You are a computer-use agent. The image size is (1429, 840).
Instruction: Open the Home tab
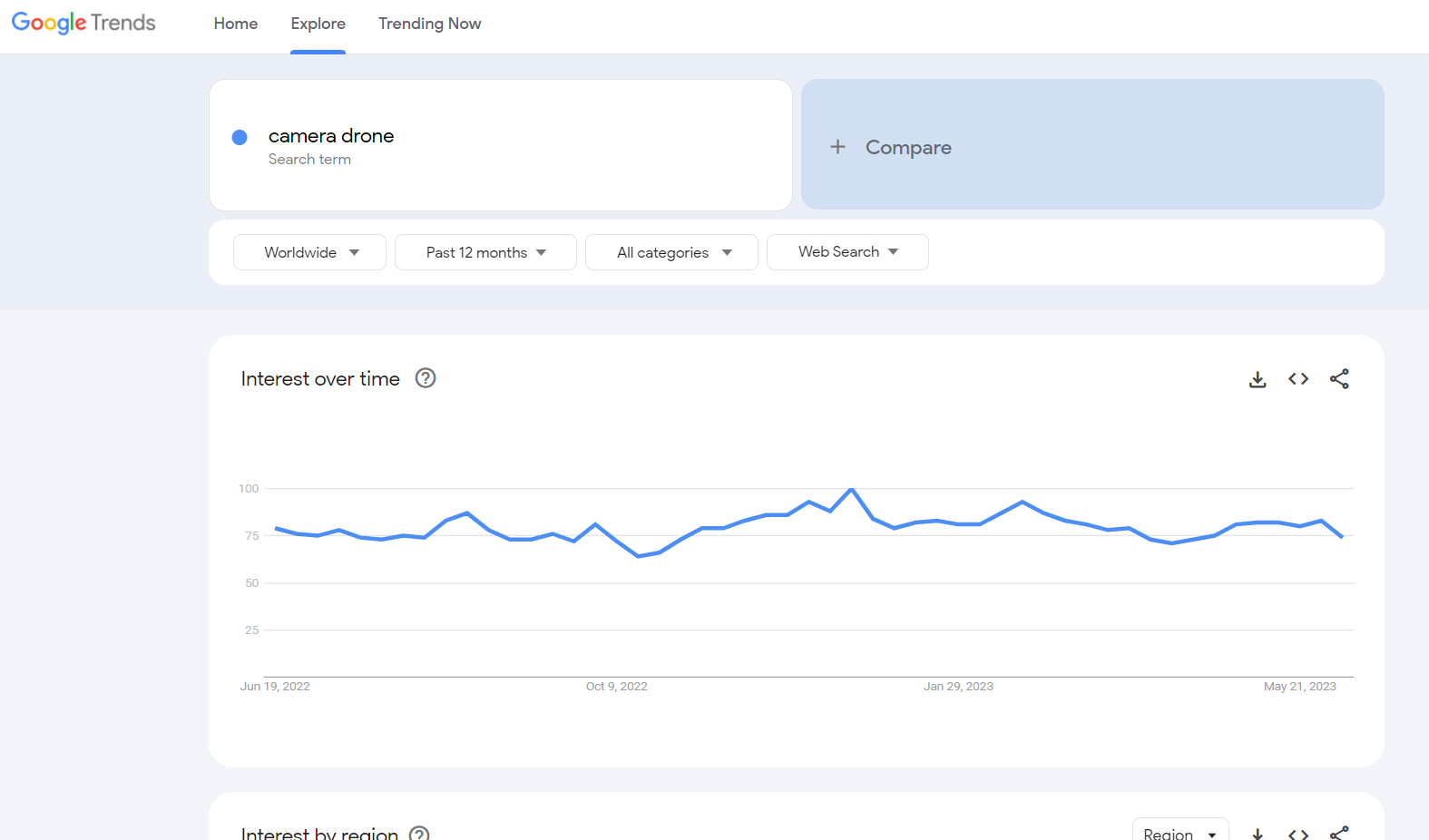[x=236, y=24]
